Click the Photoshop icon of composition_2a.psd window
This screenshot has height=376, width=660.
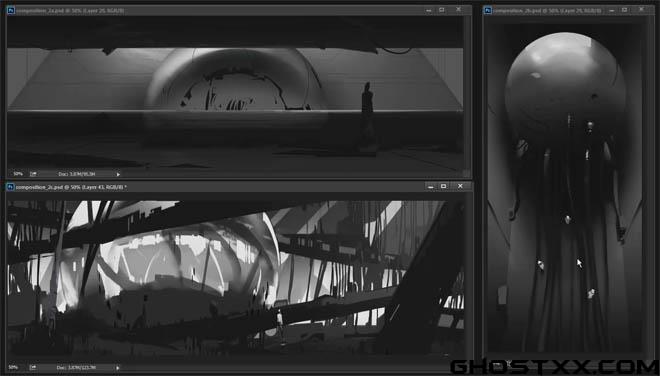click(x=11, y=10)
